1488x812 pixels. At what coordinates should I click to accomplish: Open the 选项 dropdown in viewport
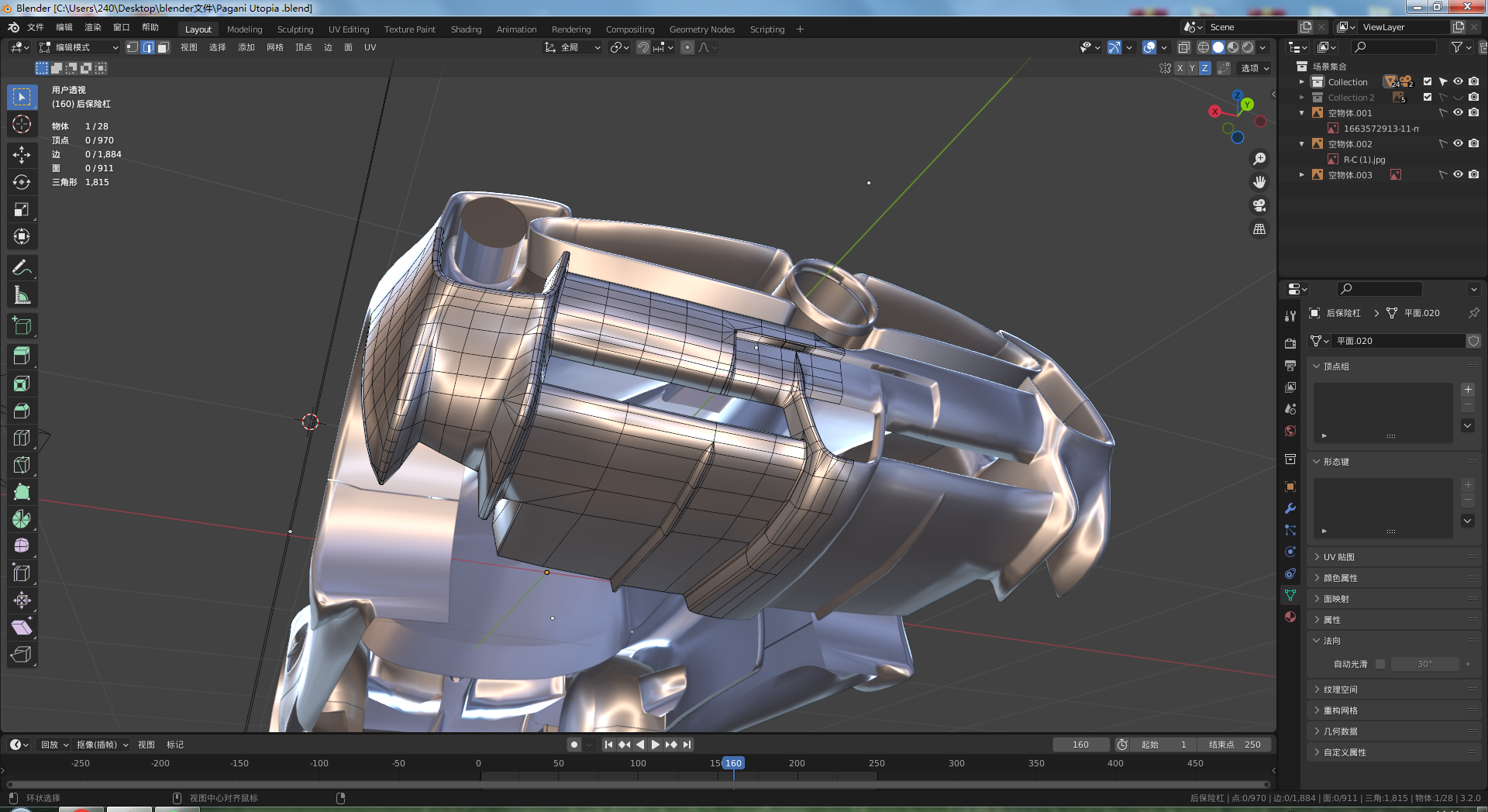pos(1255,68)
